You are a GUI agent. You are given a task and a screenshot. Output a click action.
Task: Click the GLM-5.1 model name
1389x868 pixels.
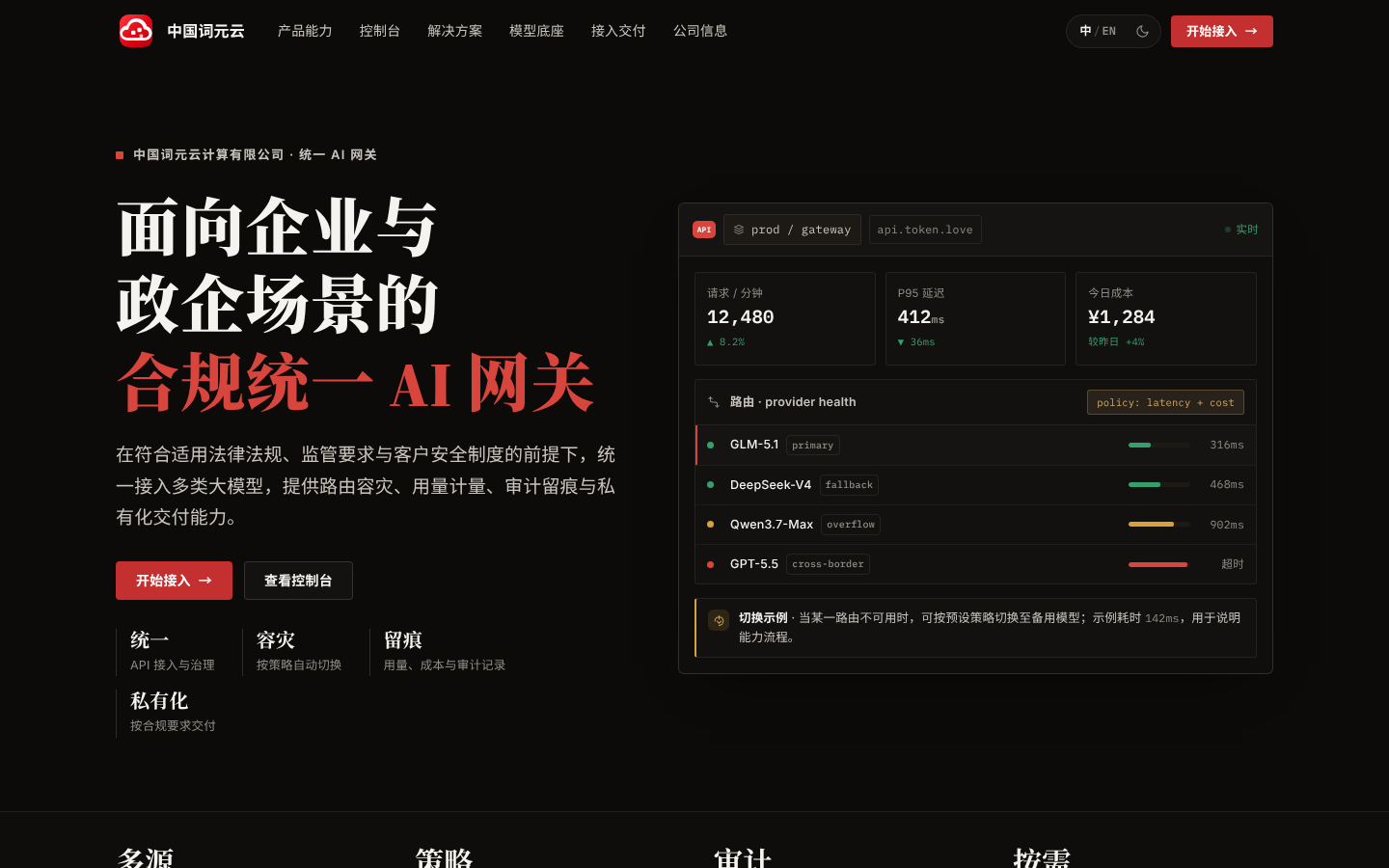[754, 445]
